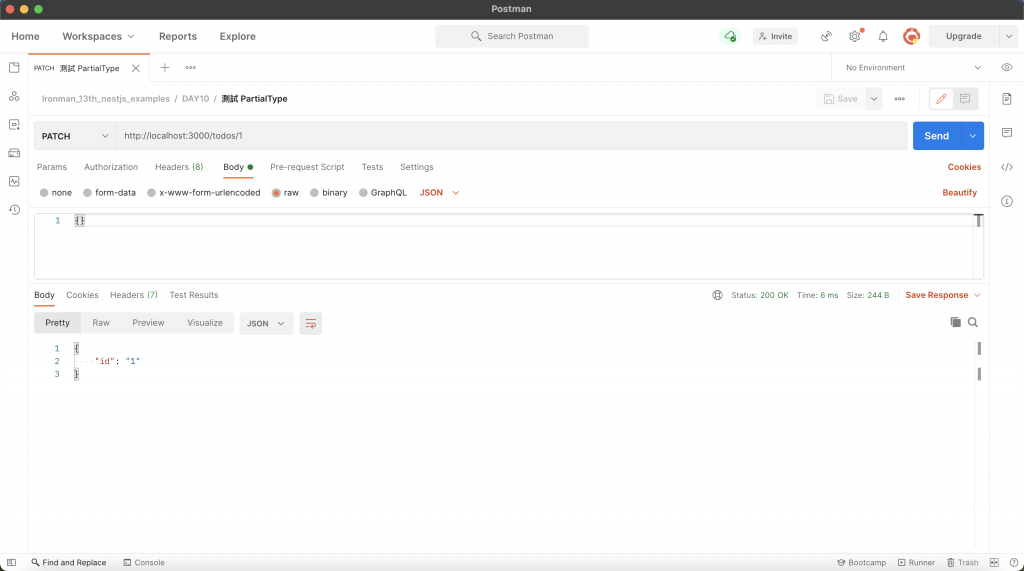The height and width of the screenshot is (571, 1024).
Task: Open the Monitors sidebar icon
Action: click(x=14, y=181)
